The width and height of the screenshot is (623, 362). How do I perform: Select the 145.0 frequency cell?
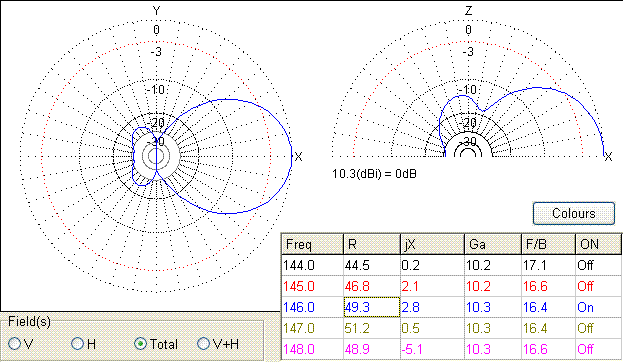click(x=312, y=286)
